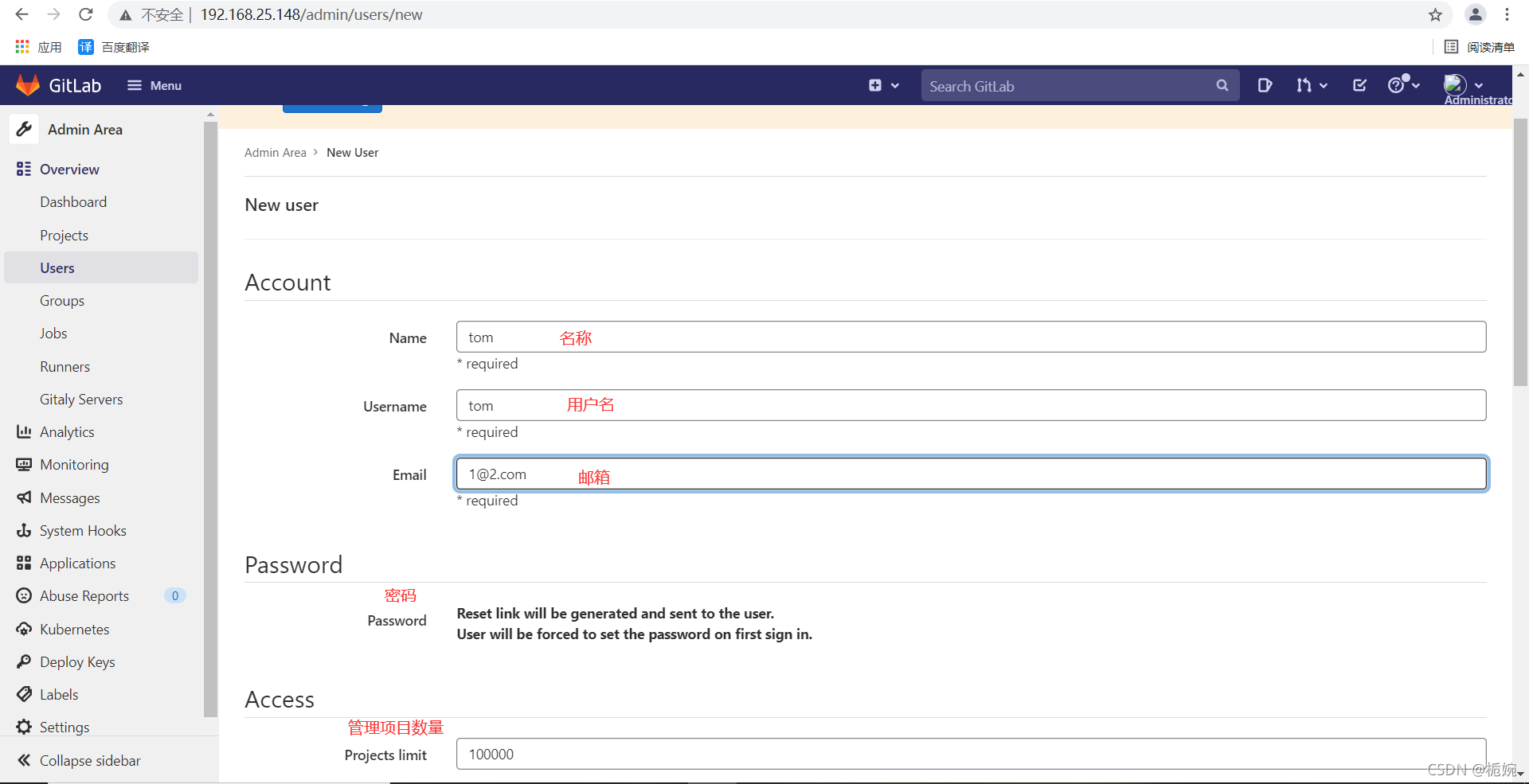Click the Email input field
The height and width of the screenshot is (784, 1529).
(971, 474)
